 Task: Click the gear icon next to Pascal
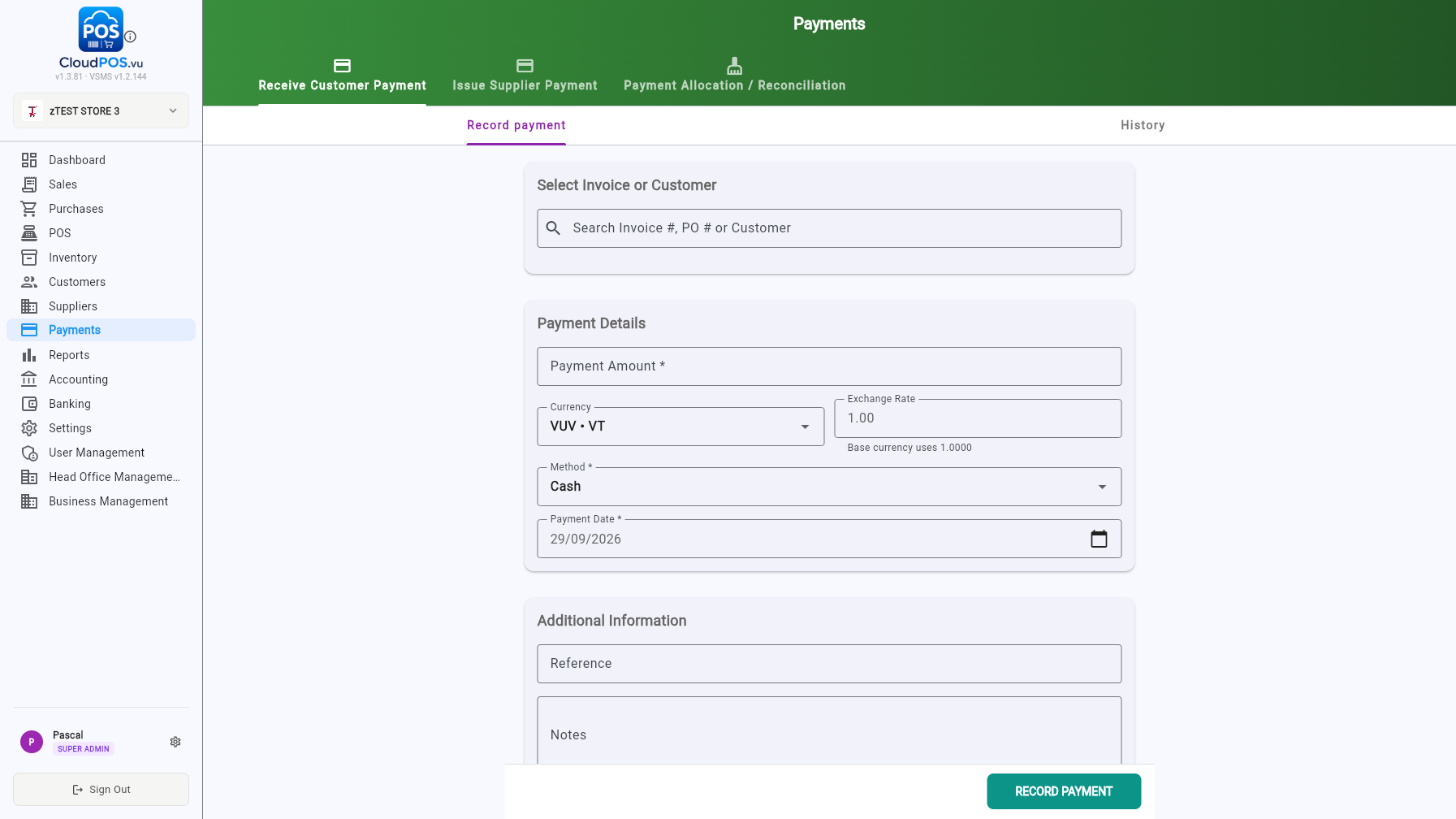(175, 742)
